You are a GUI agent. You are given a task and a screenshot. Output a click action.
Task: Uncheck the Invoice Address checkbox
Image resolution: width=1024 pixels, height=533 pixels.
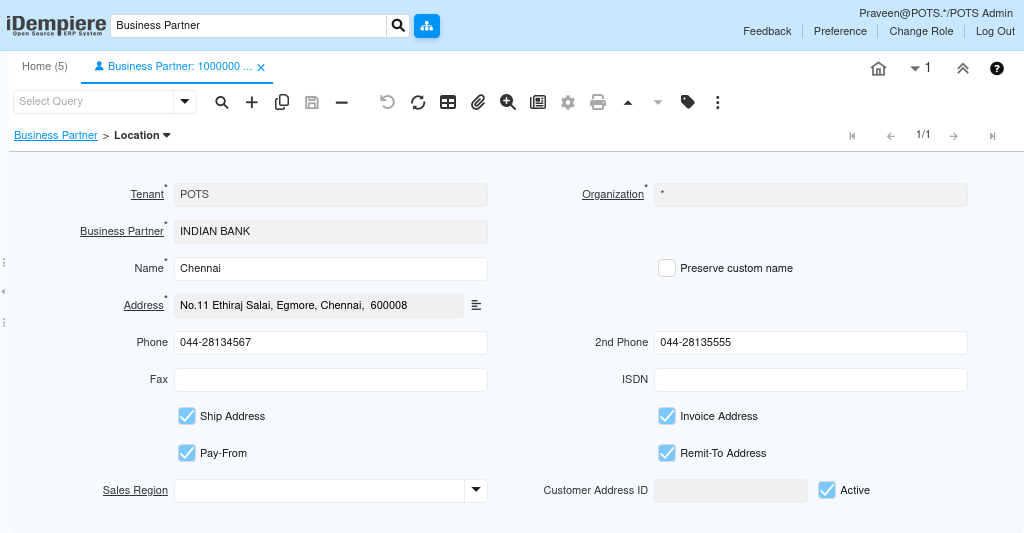click(x=667, y=416)
